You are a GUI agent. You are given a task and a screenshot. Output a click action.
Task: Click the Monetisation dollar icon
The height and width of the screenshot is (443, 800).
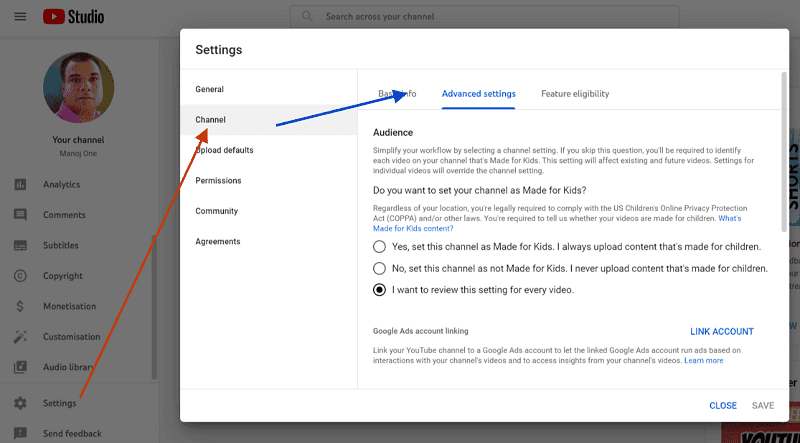(20, 306)
